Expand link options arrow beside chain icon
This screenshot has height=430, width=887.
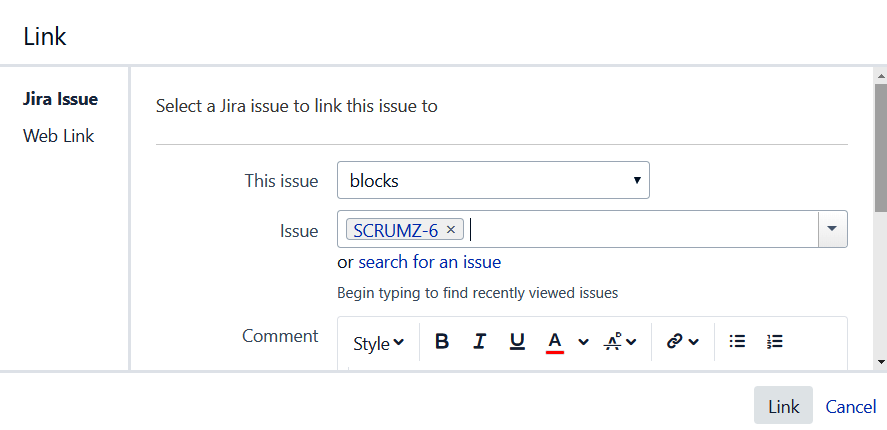click(694, 342)
